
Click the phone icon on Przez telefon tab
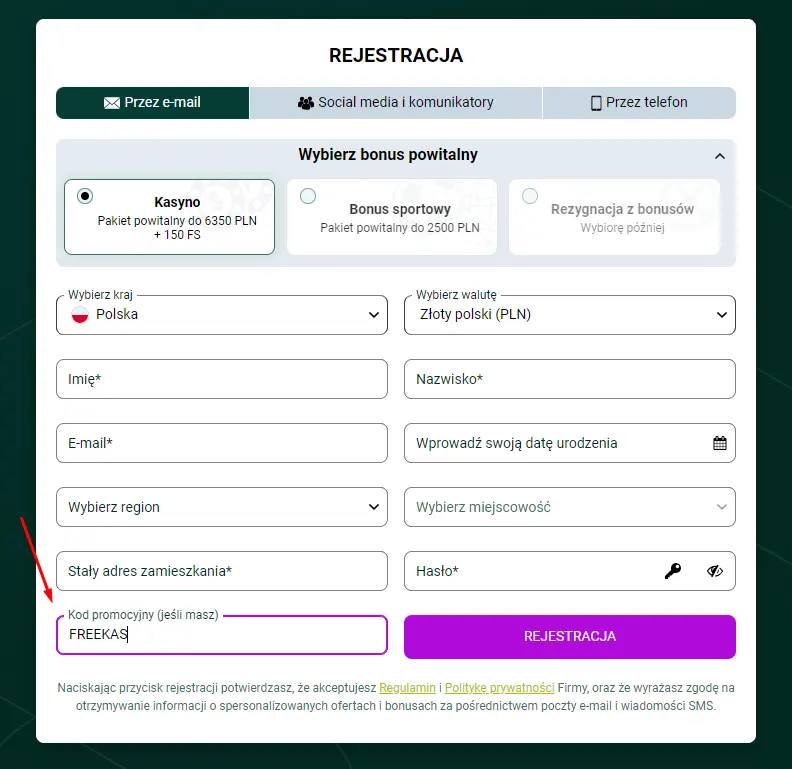(596, 103)
